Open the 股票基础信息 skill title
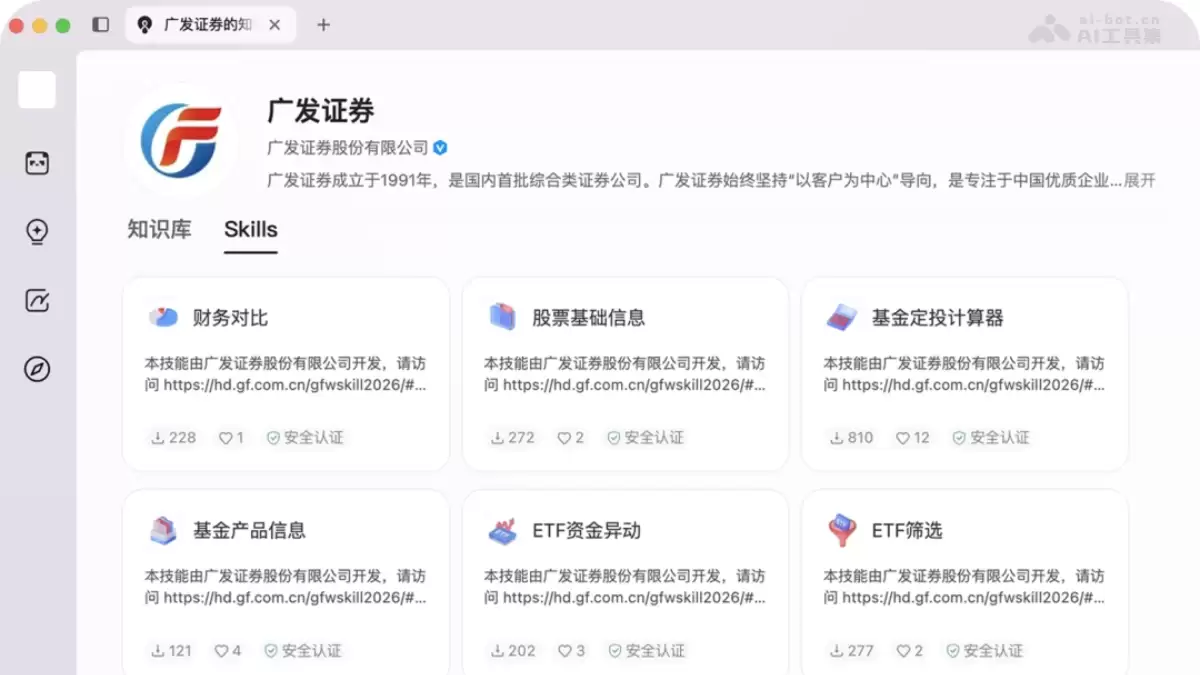 [x=589, y=318]
